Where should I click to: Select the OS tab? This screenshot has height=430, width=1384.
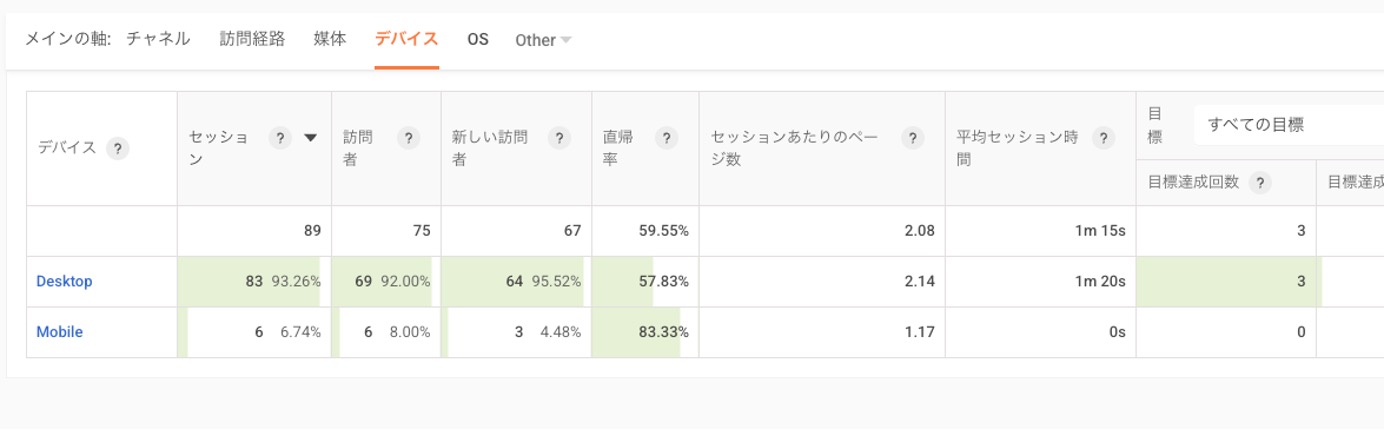478,40
